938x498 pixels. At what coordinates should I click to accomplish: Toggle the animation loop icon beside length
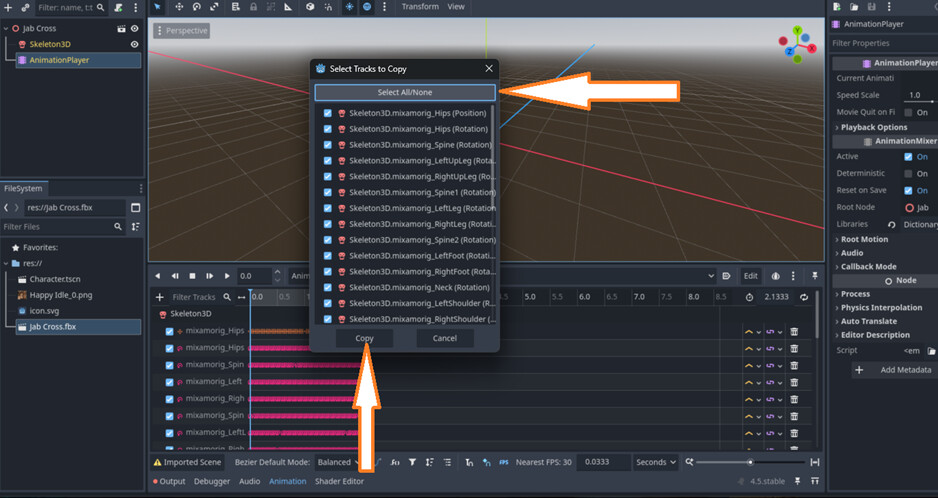coord(803,297)
